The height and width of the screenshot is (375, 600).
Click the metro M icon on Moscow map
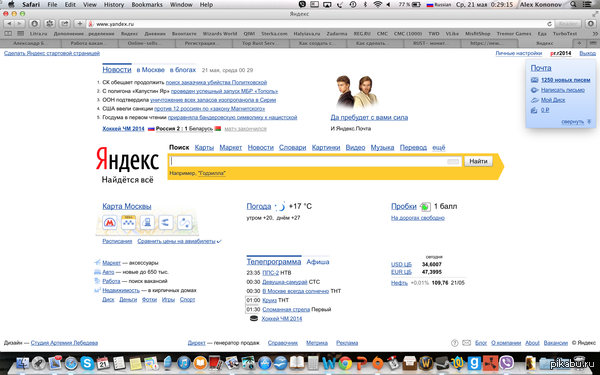point(109,222)
